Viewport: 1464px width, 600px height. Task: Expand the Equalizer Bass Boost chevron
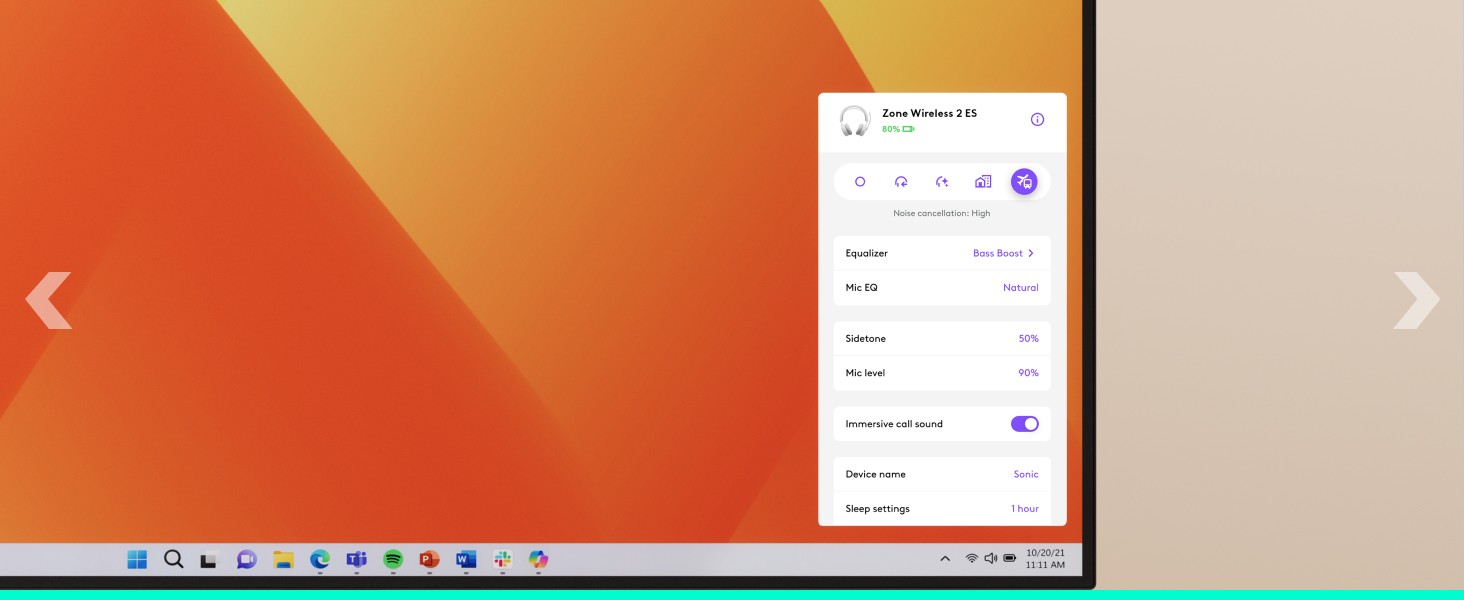(1031, 254)
